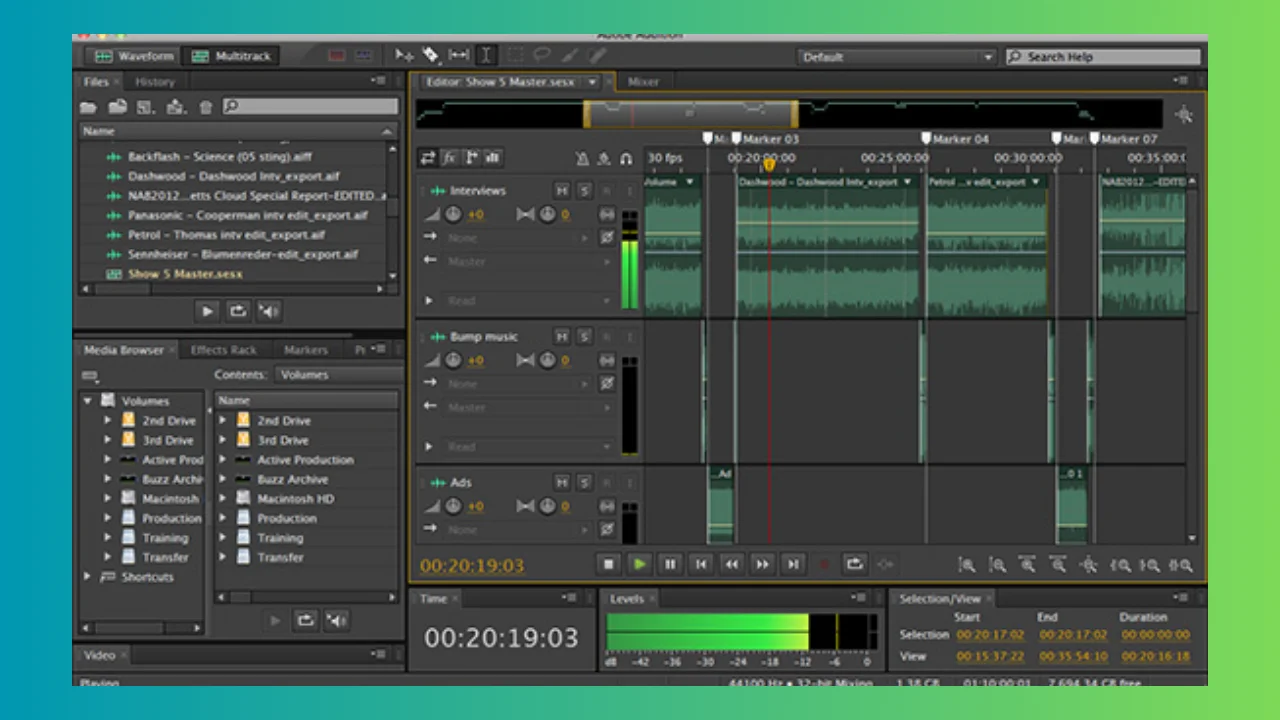The width and height of the screenshot is (1280, 720).
Task: Select Backflash – Science (05 sting).aiff file
Action: pyautogui.click(x=220, y=157)
